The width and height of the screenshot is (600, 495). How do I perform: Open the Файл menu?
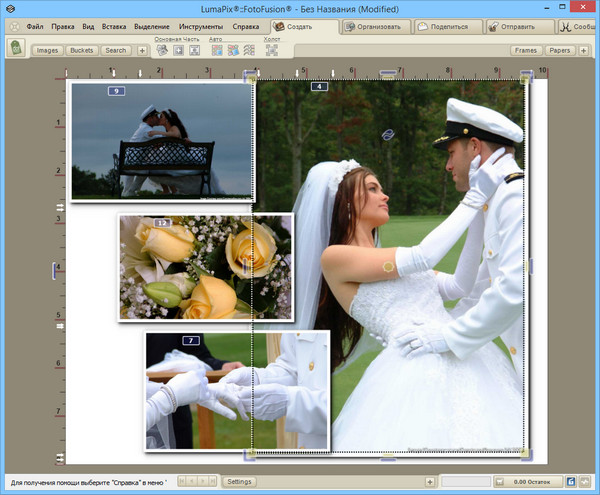pyautogui.click(x=35, y=27)
